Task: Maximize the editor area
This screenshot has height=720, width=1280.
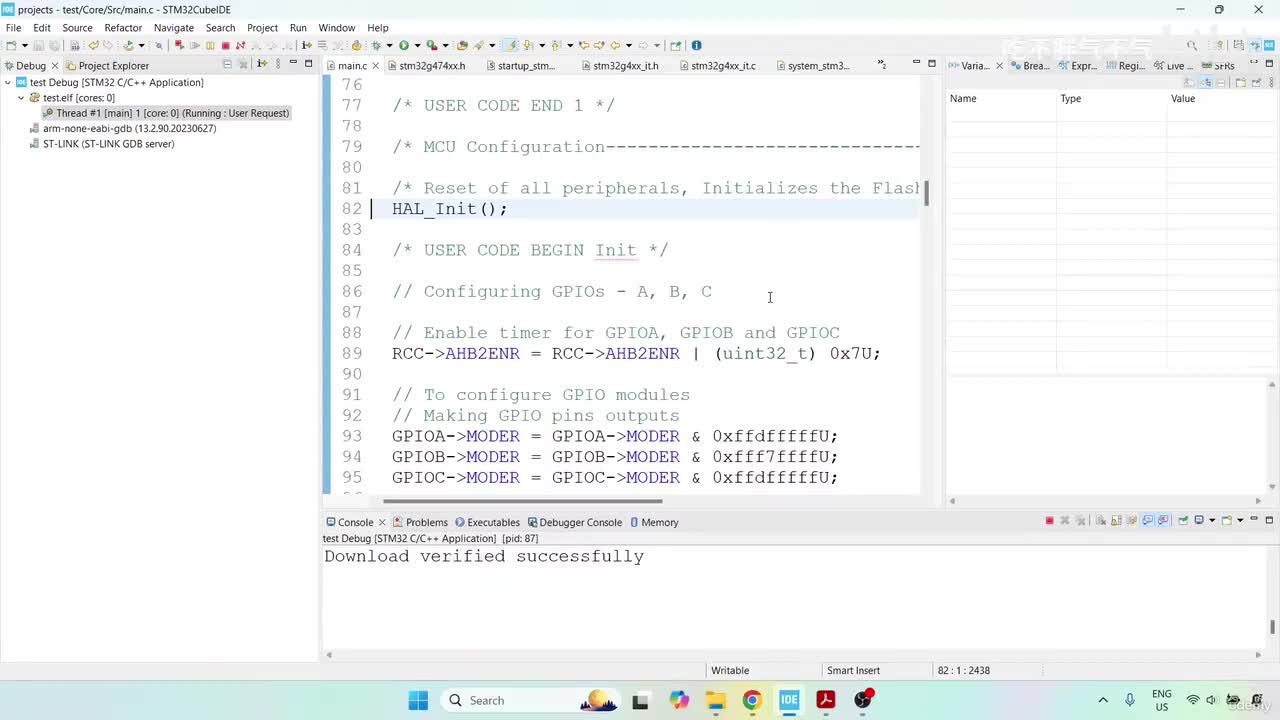Action: click(x=933, y=63)
